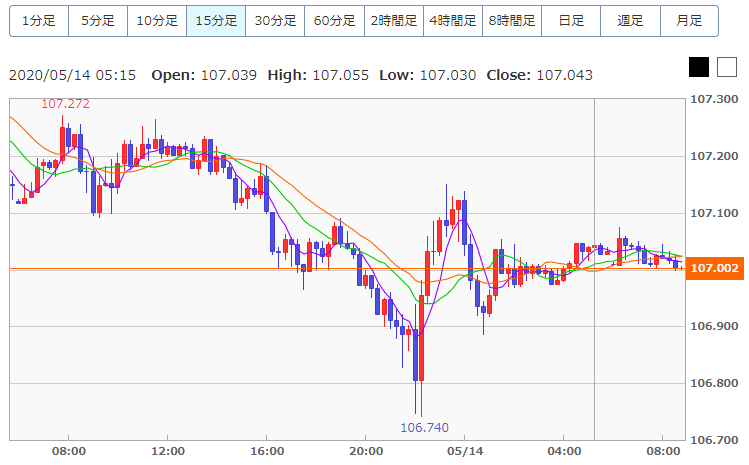Viewport: 749px width, 465px height.
Task: Select the 8時間足 tab
Action: 512,21
